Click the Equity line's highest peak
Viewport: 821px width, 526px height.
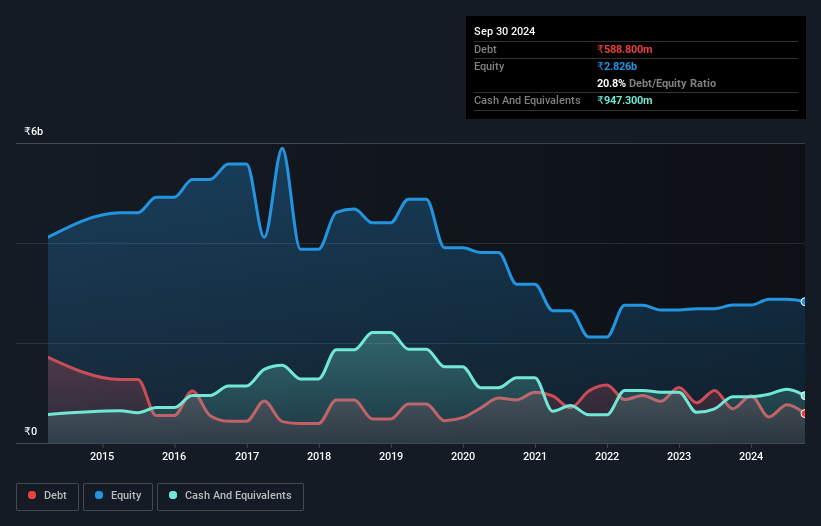[283, 148]
